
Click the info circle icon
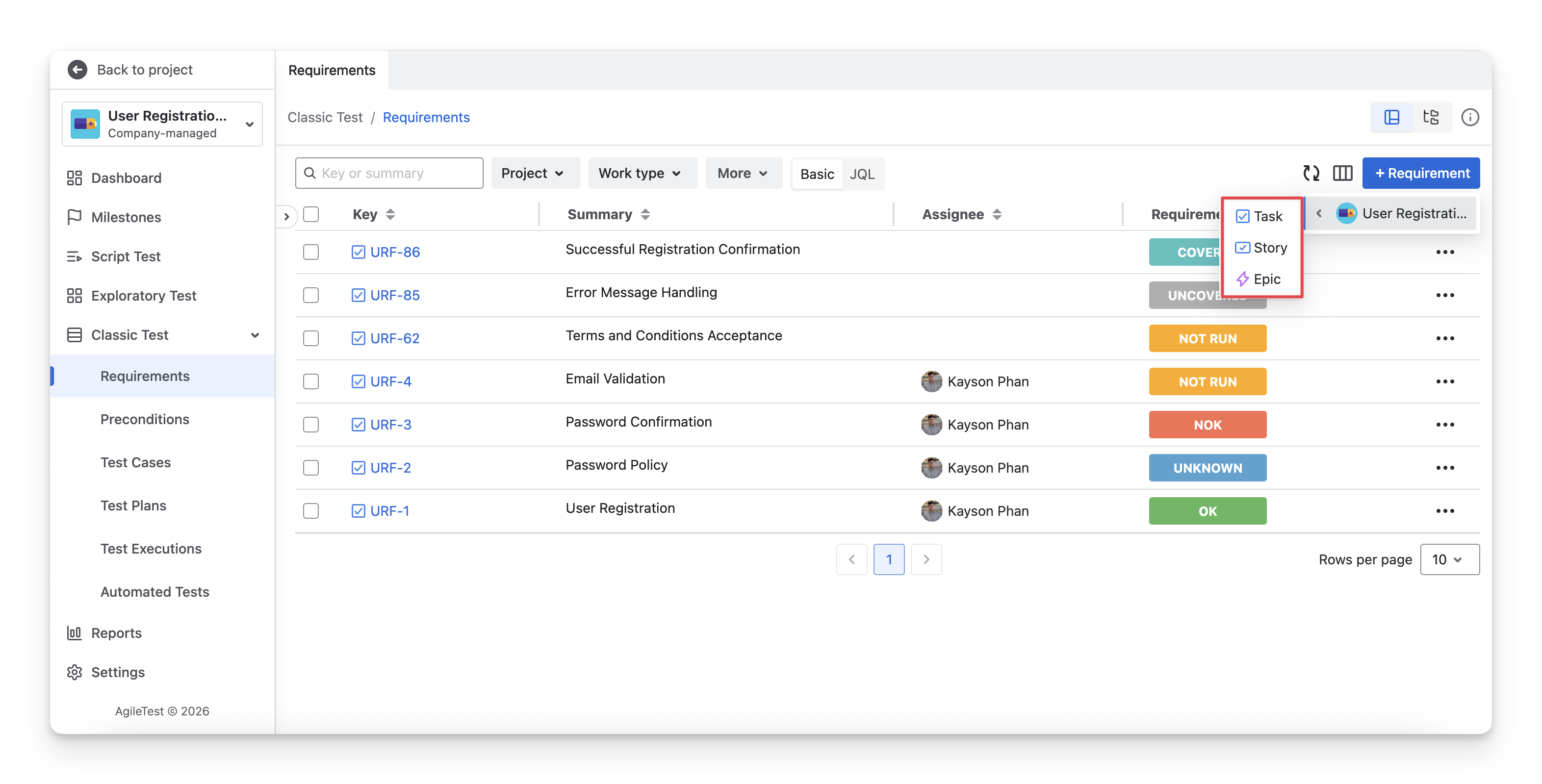(x=1469, y=117)
